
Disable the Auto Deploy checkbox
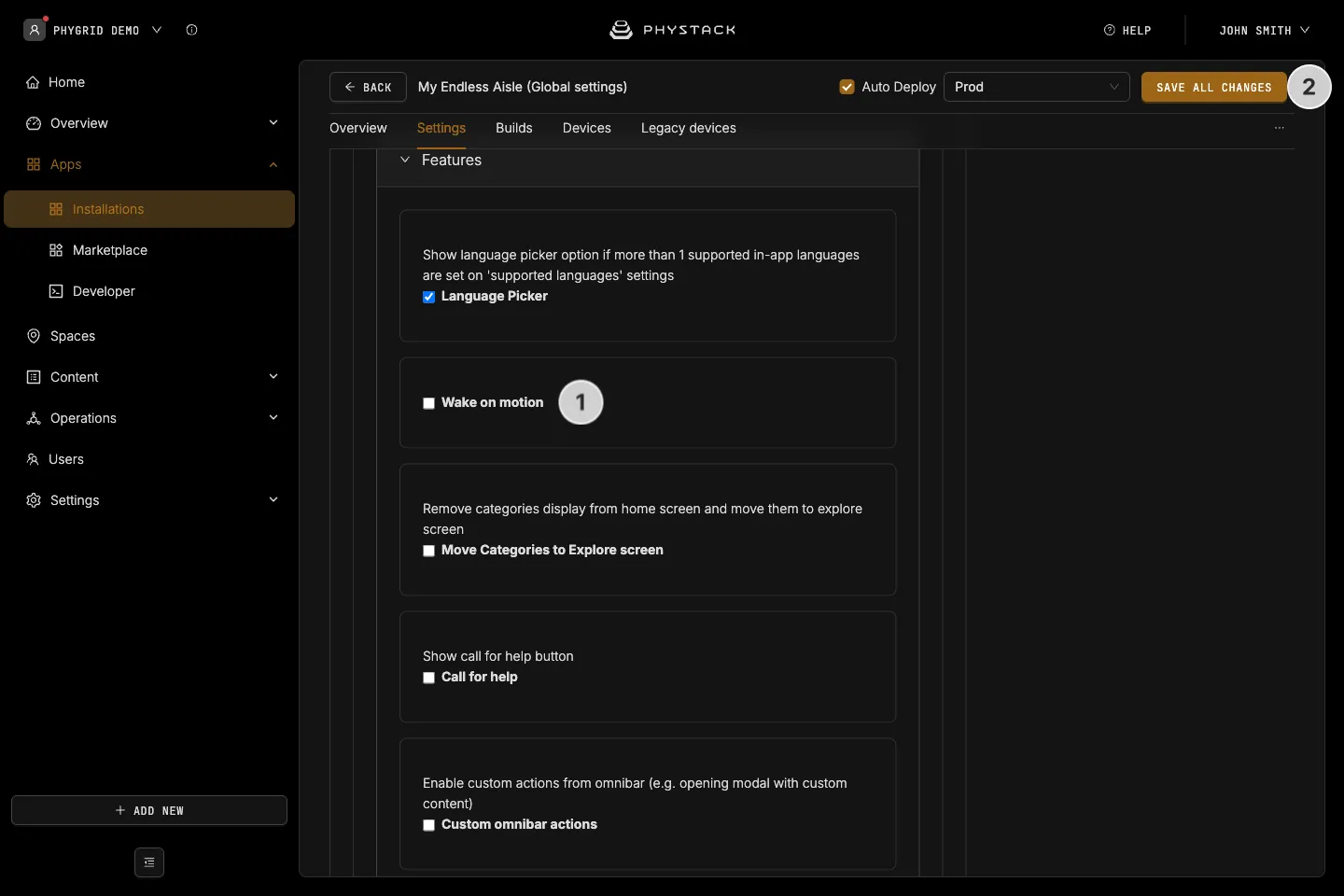[847, 87]
